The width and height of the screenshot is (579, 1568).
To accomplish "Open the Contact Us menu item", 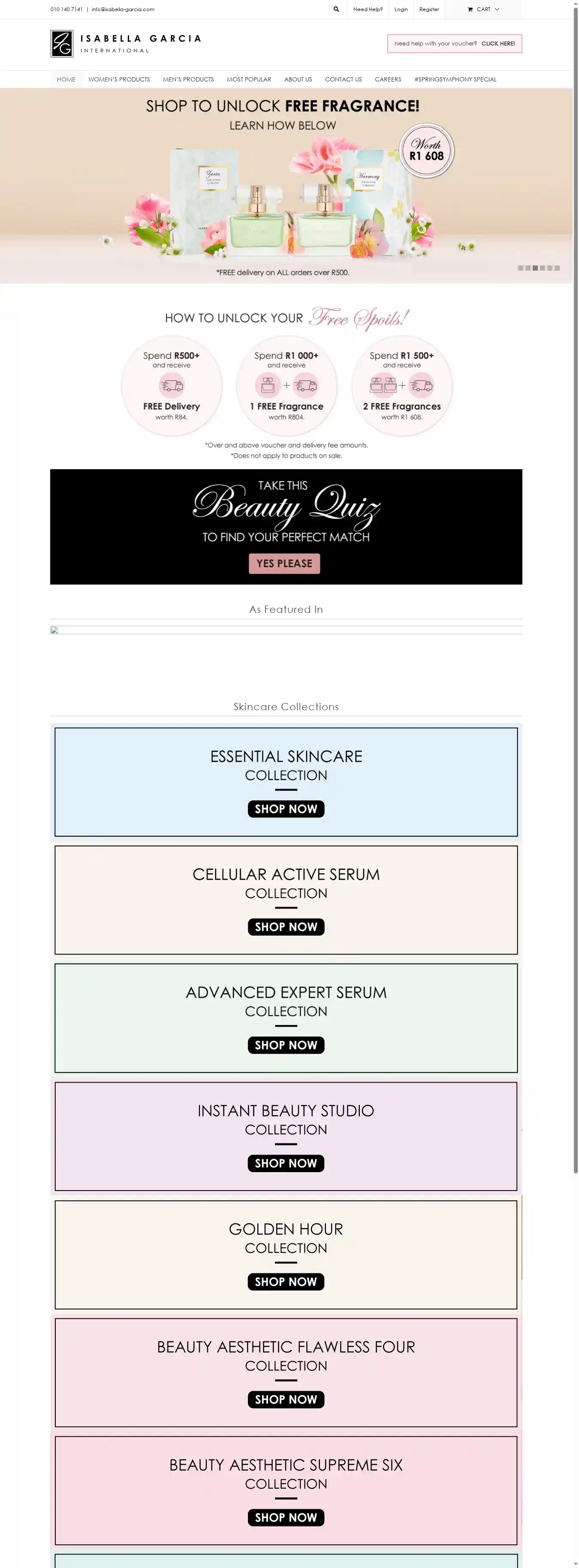I will (x=344, y=79).
